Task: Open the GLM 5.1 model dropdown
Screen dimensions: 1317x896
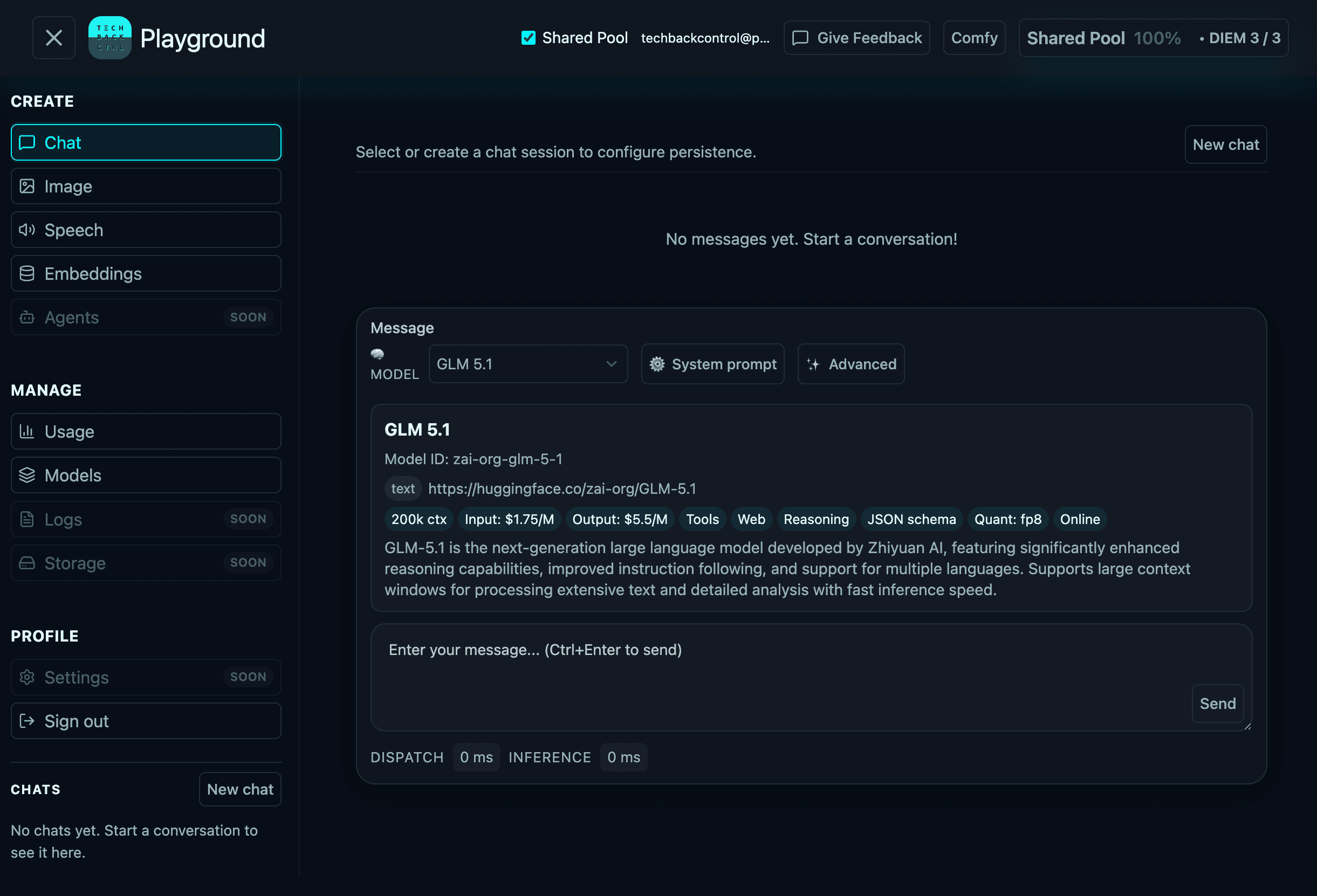Action: (x=528, y=364)
